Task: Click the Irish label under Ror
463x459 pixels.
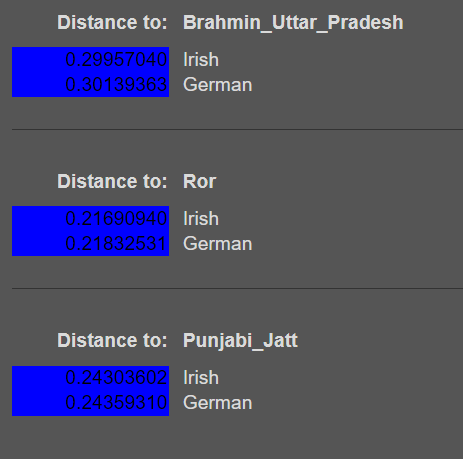Action: click(x=201, y=219)
